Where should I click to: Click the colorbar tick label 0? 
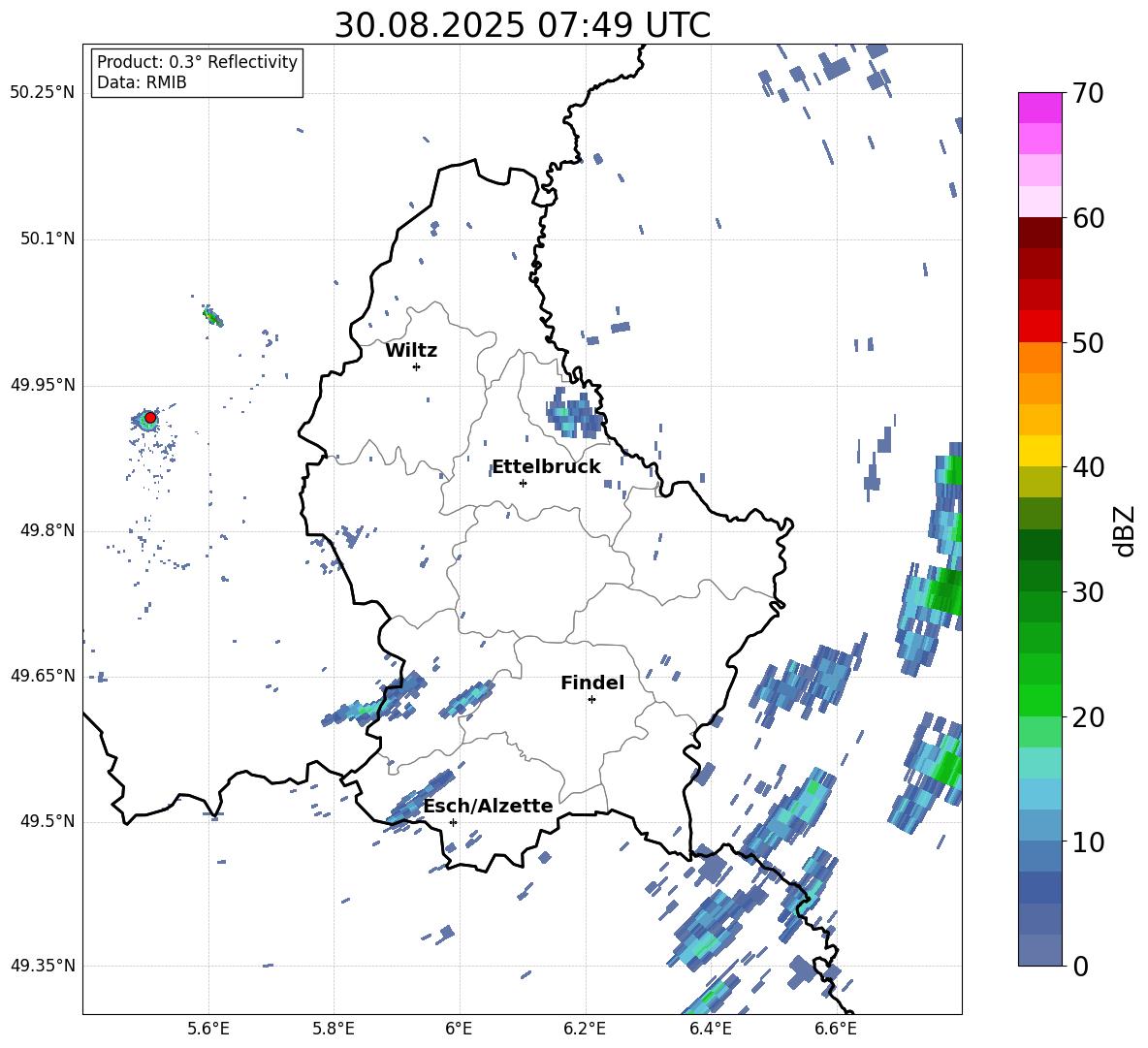[1081, 967]
